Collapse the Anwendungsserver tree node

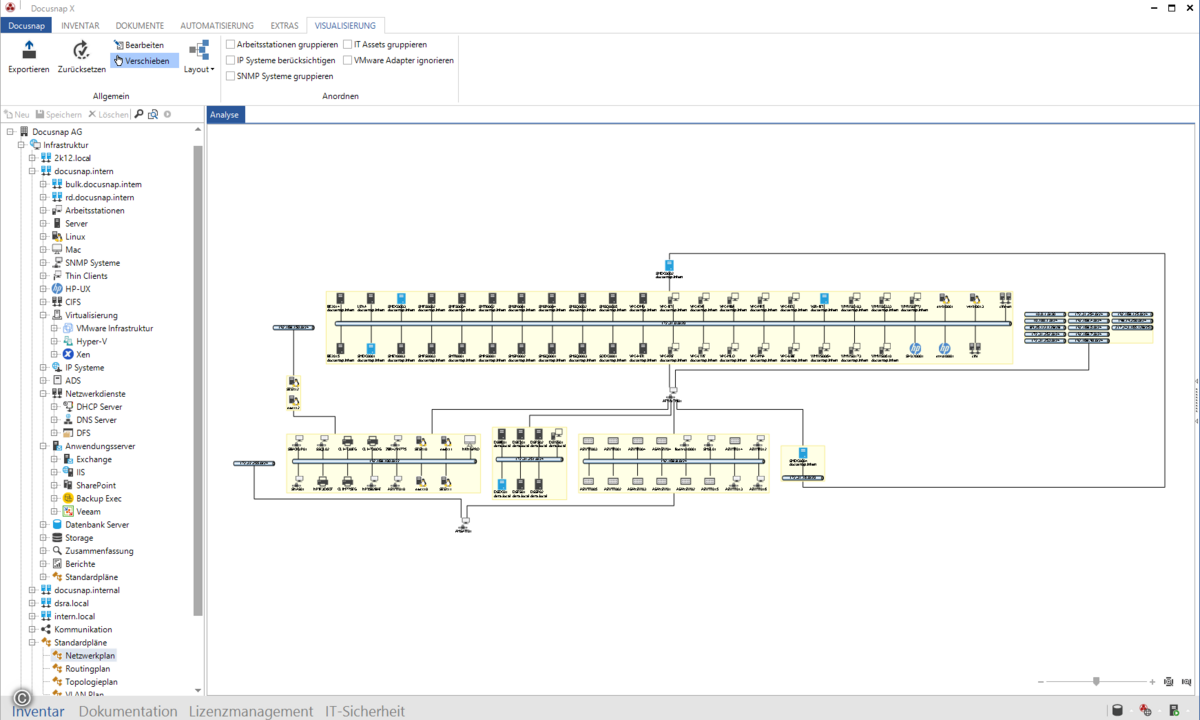(x=44, y=446)
